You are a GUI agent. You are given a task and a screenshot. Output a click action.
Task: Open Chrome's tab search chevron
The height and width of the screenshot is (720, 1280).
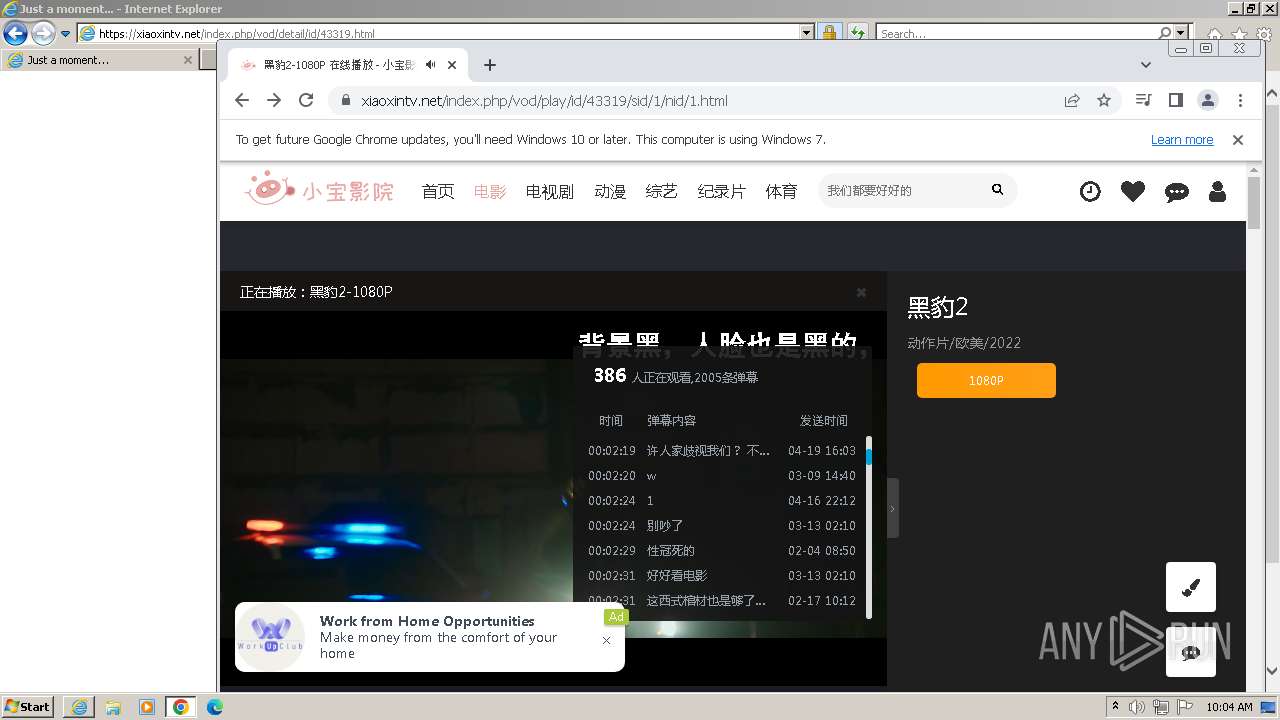click(x=1146, y=65)
